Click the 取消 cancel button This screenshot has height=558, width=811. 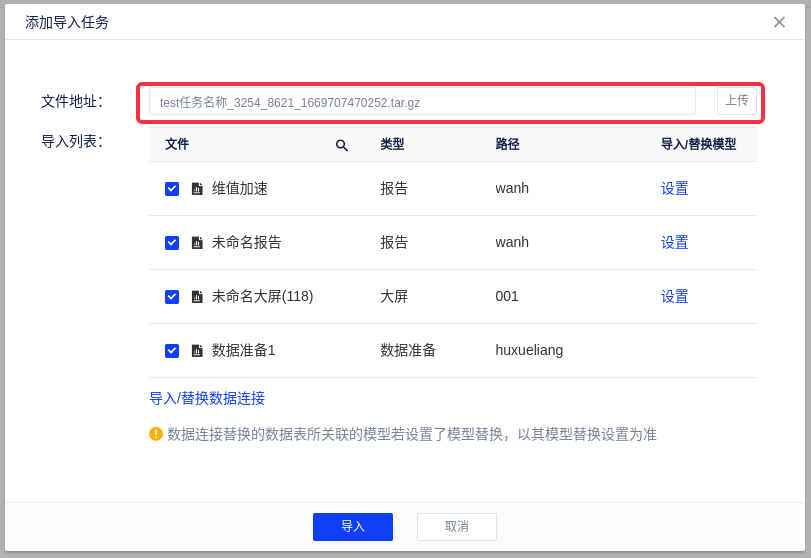pyautogui.click(x=456, y=527)
